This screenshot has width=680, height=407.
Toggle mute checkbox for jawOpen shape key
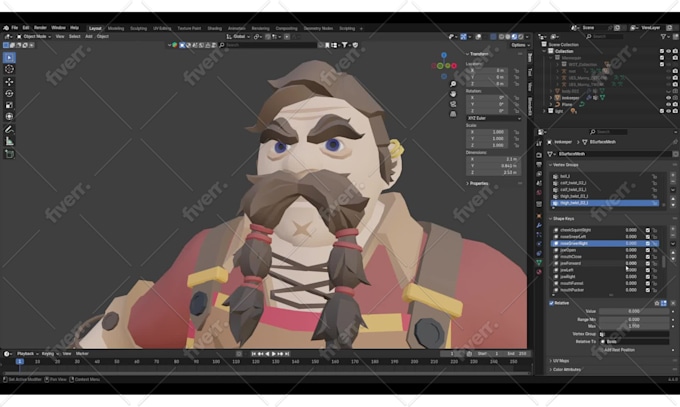point(647,250)
